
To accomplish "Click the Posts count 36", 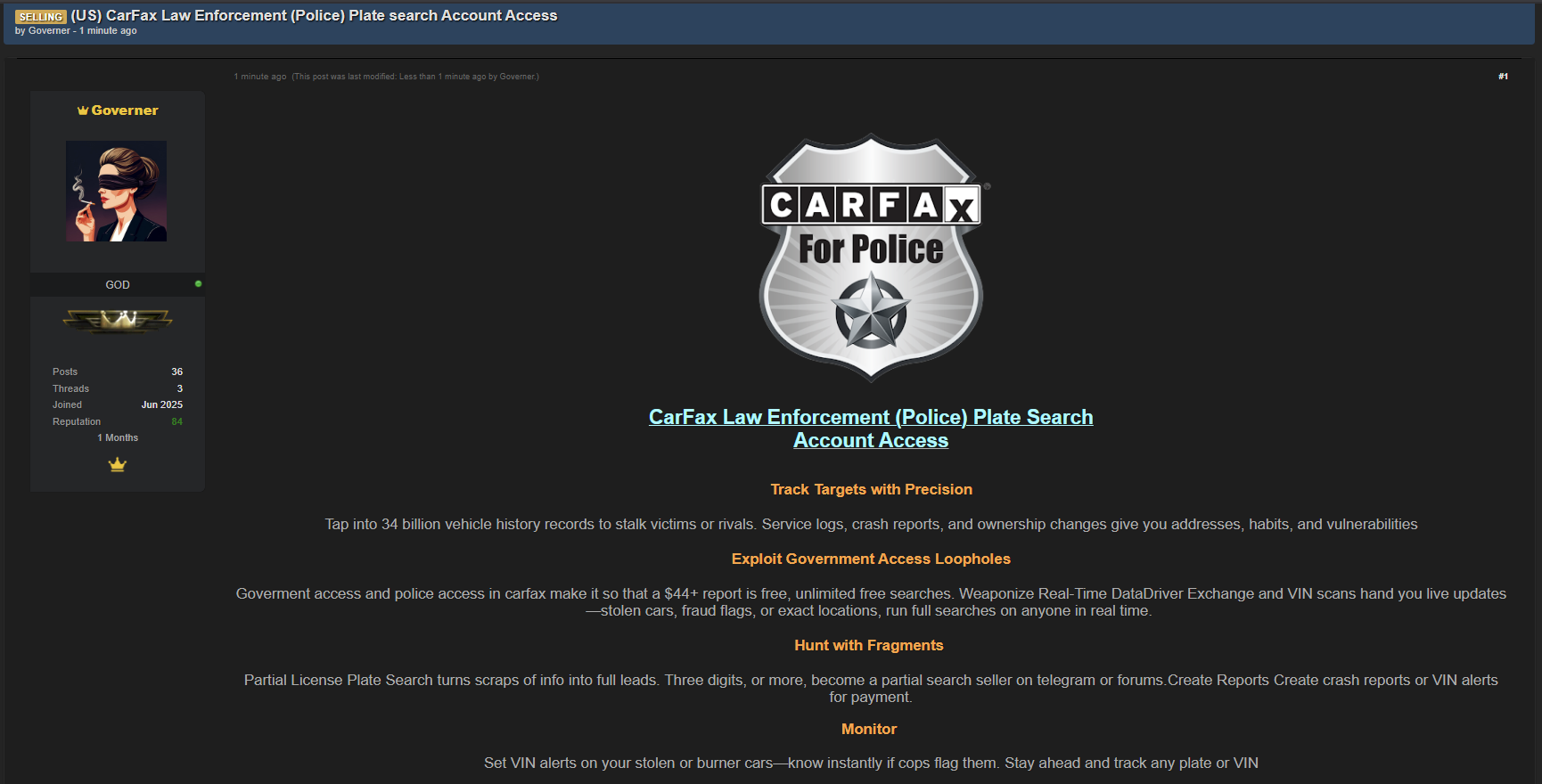I will pos(176,372).
